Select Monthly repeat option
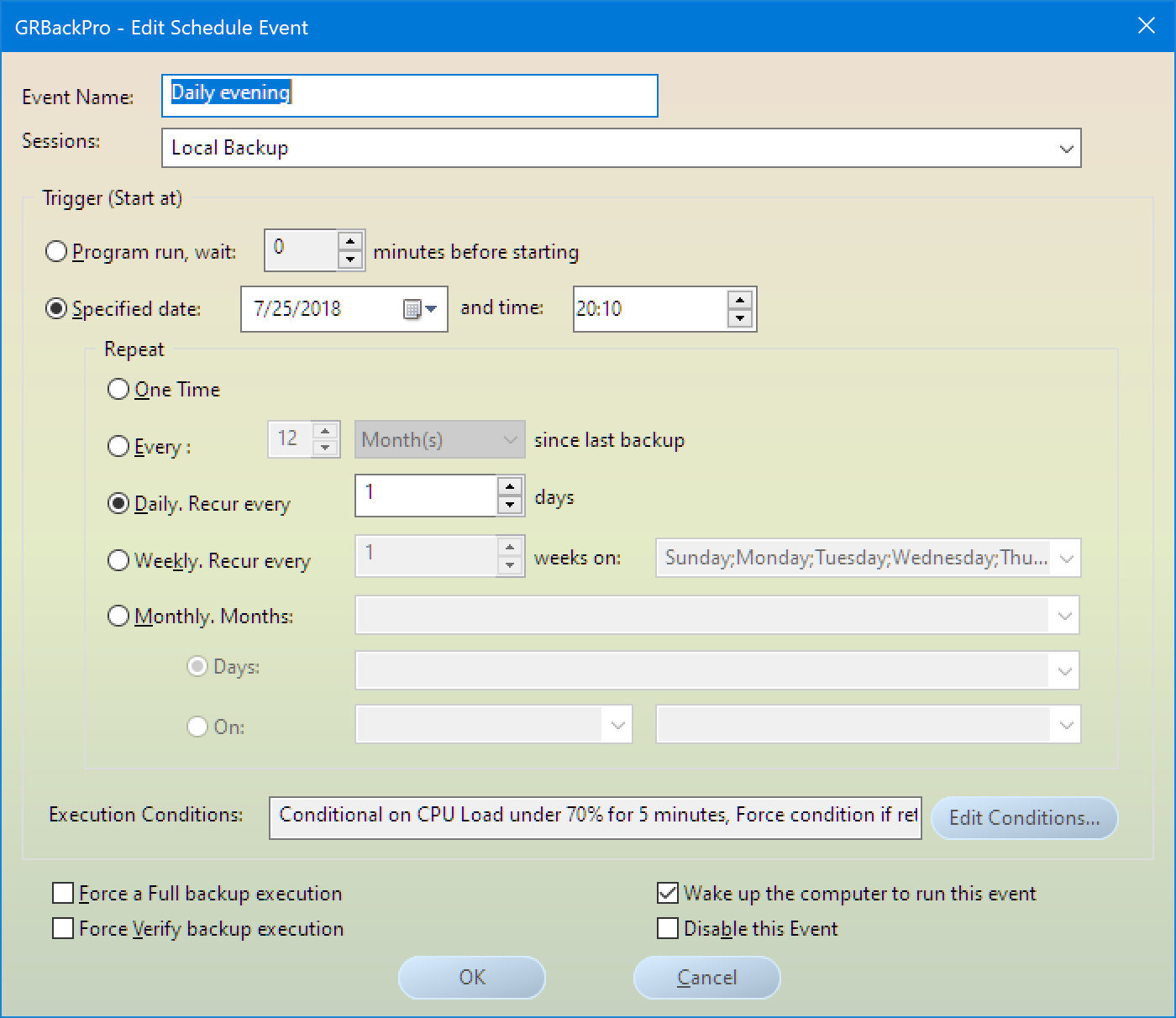 118,616
